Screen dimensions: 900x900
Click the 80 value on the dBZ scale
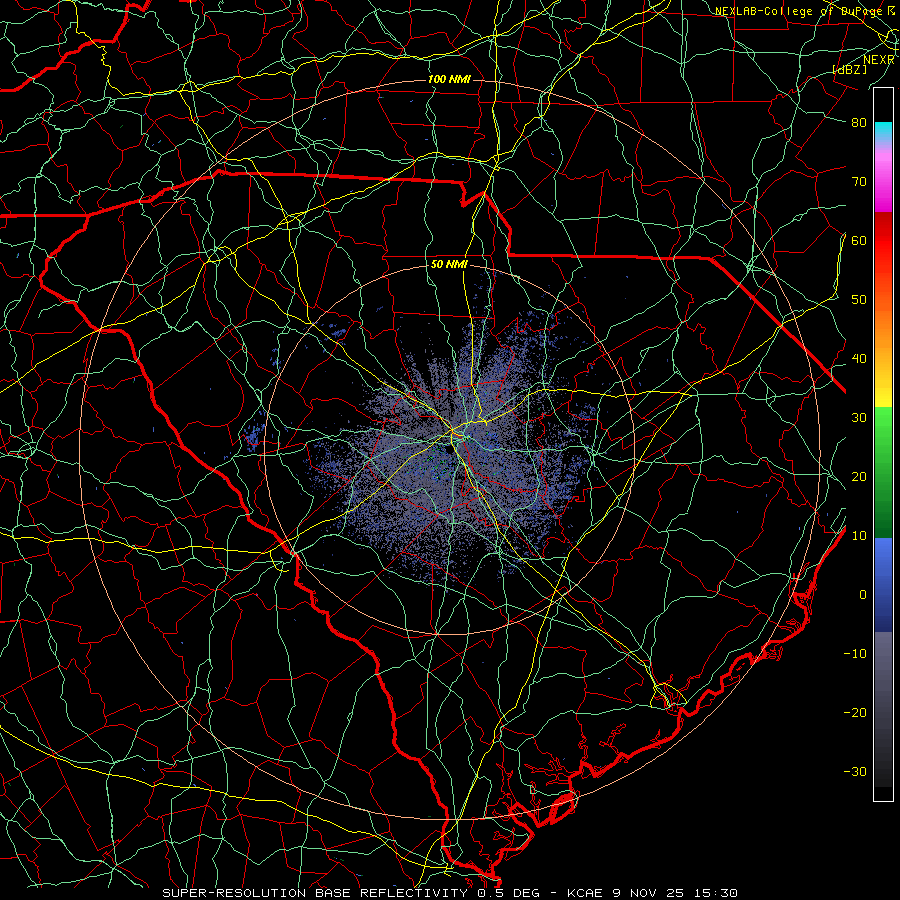click(859, 122)
